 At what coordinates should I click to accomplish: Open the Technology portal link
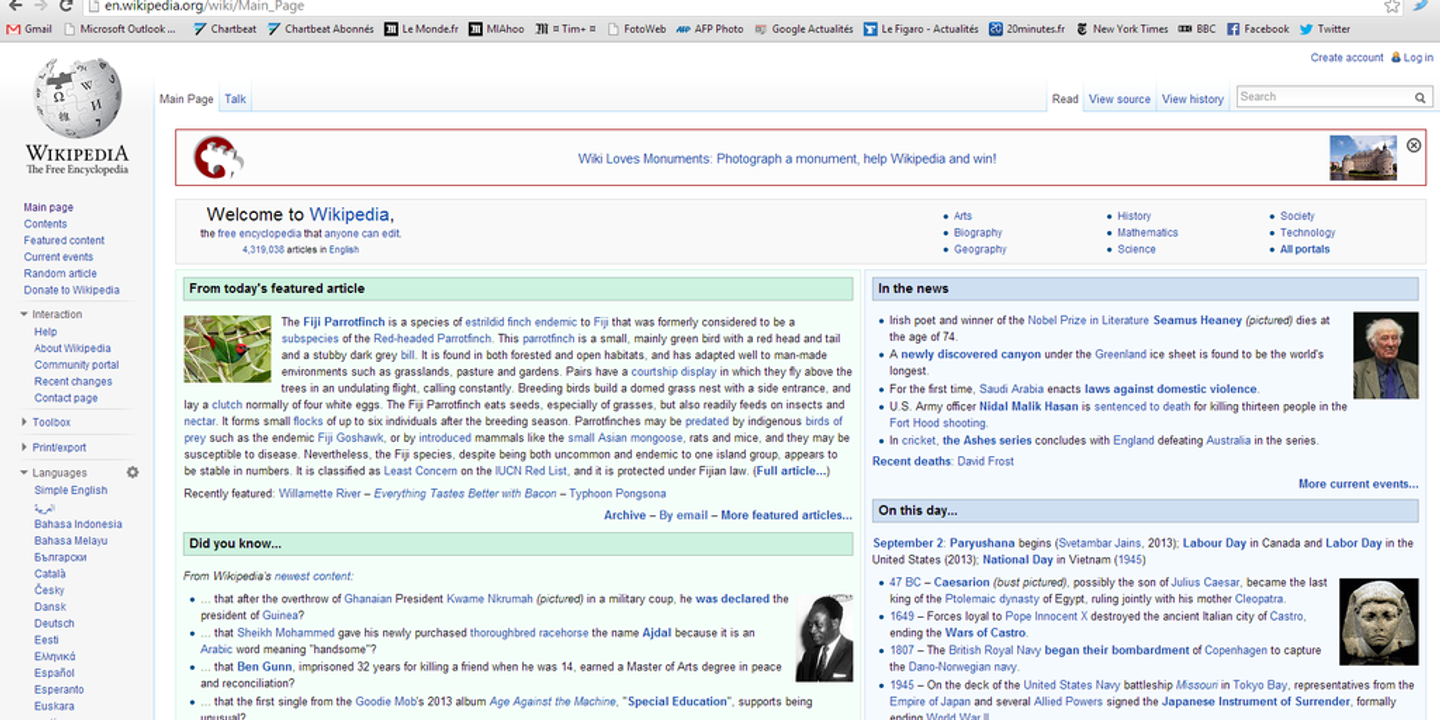pos(1307,232)
